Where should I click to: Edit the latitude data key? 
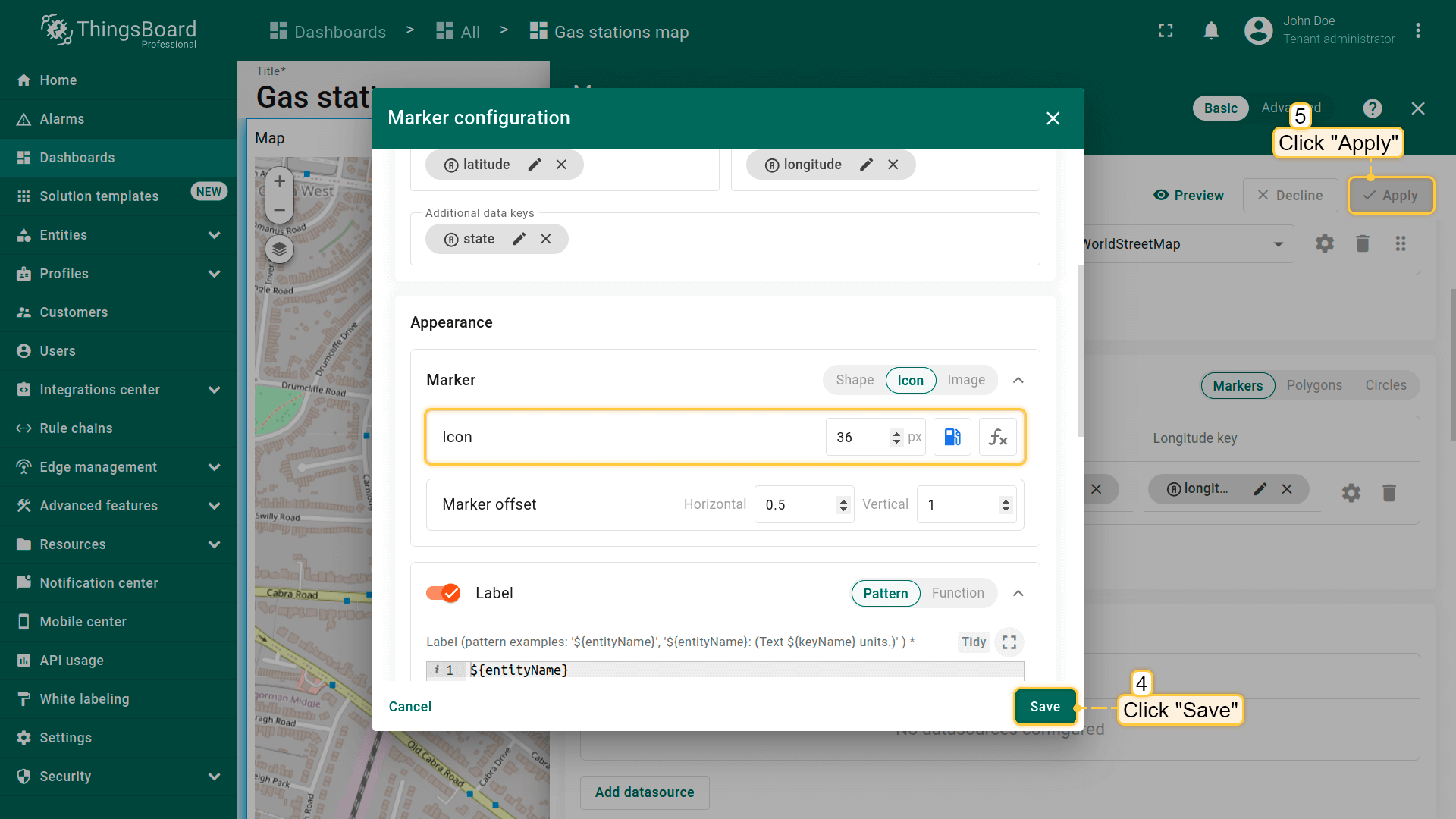coord(535,165)
